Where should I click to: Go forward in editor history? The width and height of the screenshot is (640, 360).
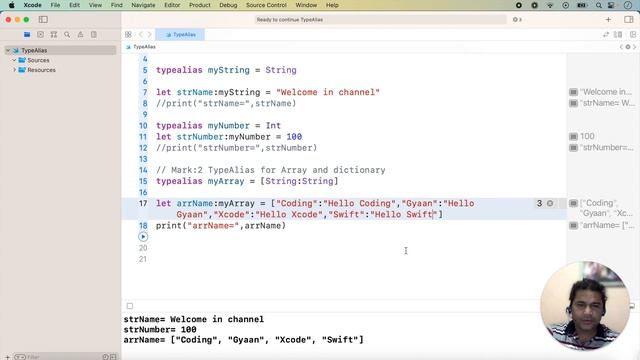149,35
